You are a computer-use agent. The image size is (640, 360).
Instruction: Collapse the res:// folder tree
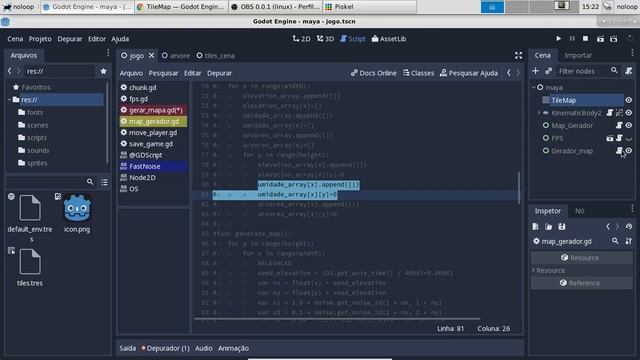pyautogui.click(x=9, y=100)
